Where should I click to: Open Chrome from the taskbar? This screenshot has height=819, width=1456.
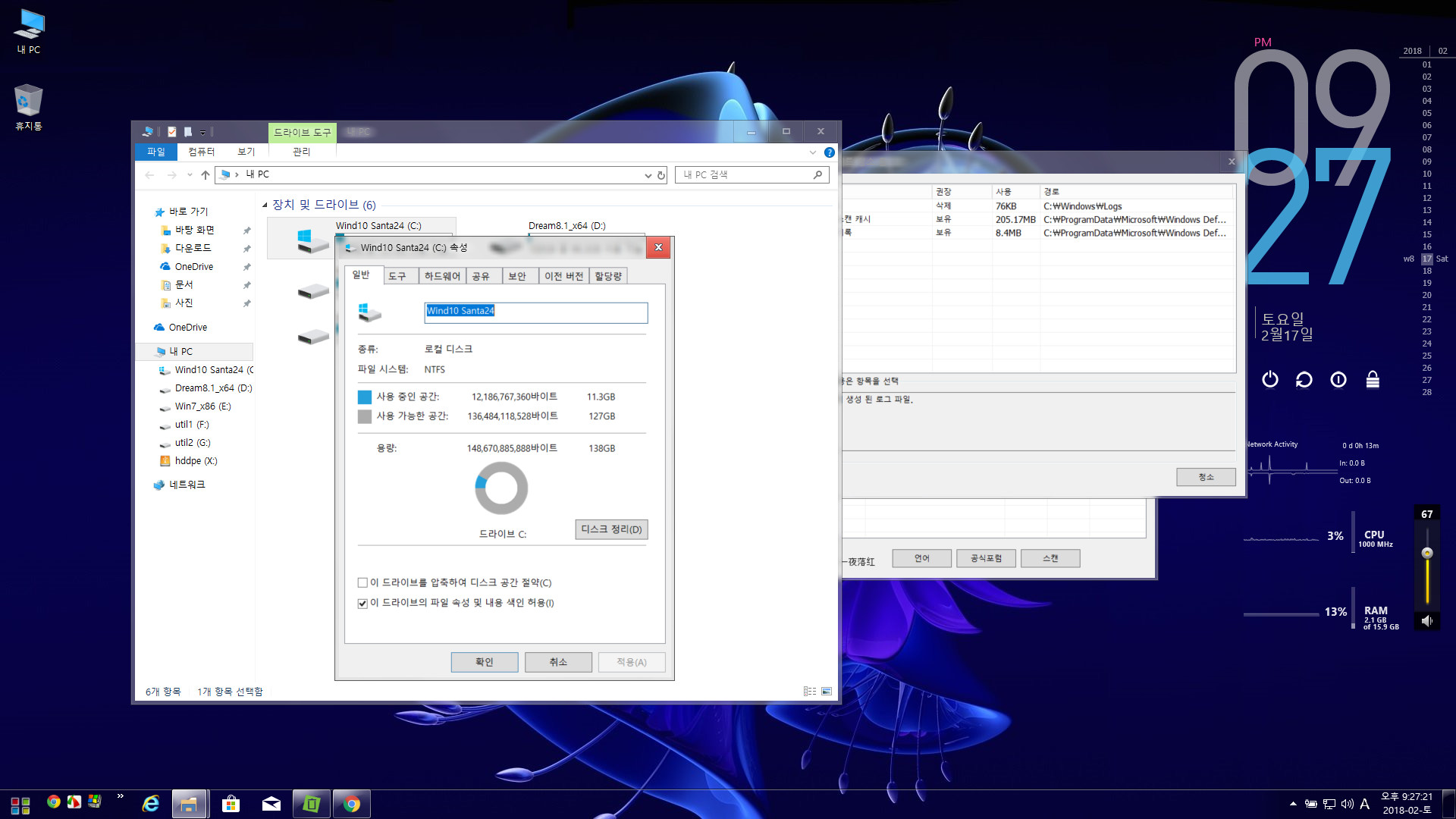point(351,804)
